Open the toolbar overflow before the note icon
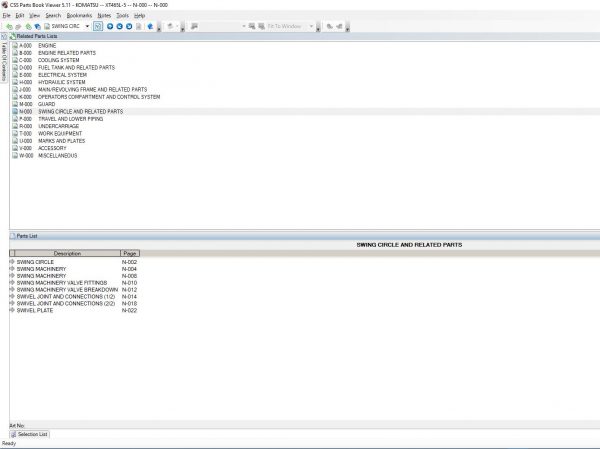Screen dimensions: 600x449 (183, 27)
